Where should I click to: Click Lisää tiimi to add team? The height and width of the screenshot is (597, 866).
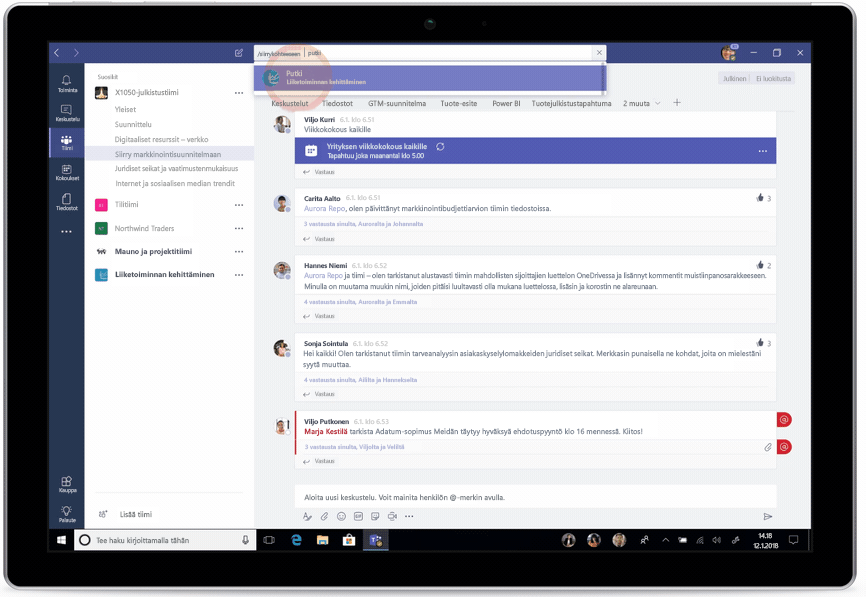(x=137, y=514)
